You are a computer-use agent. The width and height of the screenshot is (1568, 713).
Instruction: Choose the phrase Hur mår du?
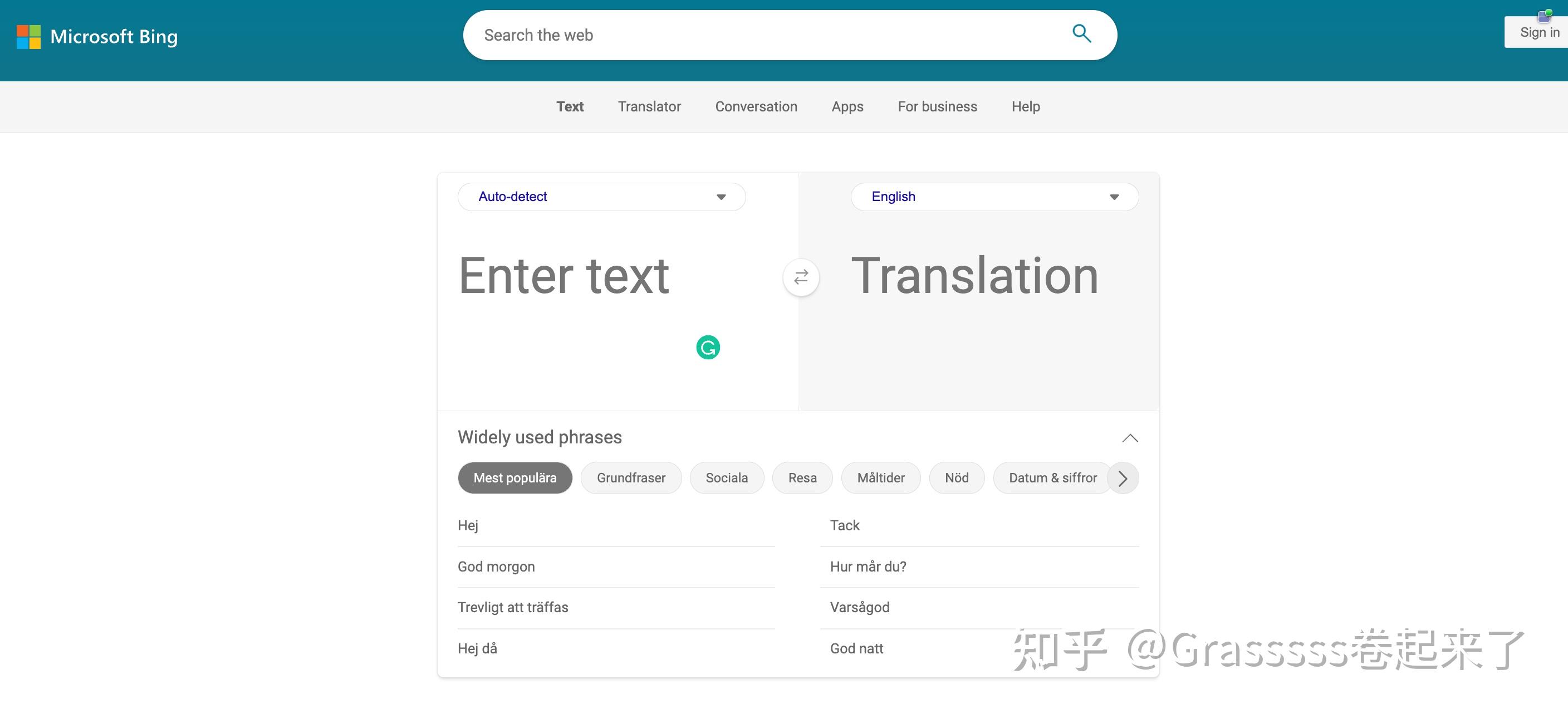[868, 567]
